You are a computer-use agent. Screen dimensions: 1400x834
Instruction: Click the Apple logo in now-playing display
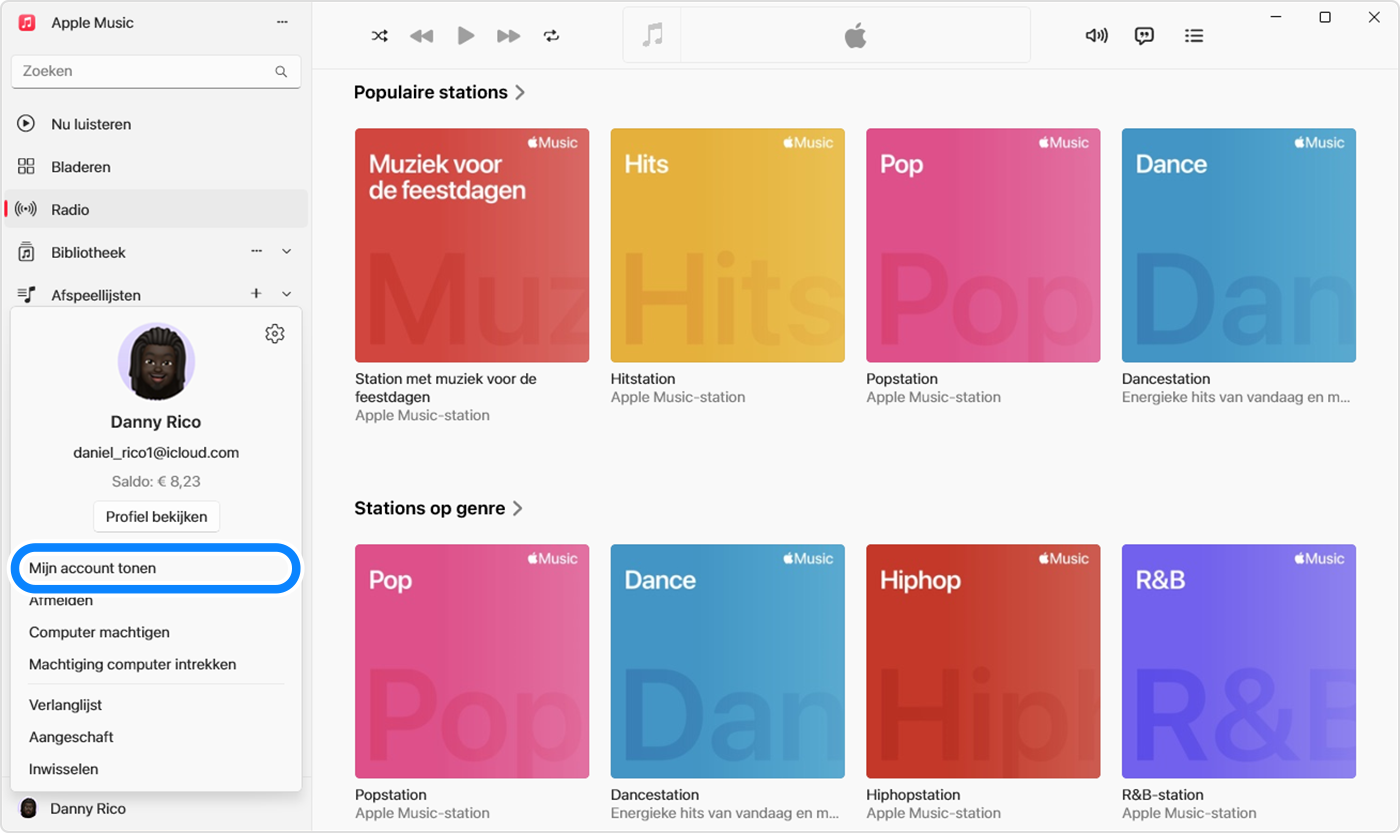855,37
